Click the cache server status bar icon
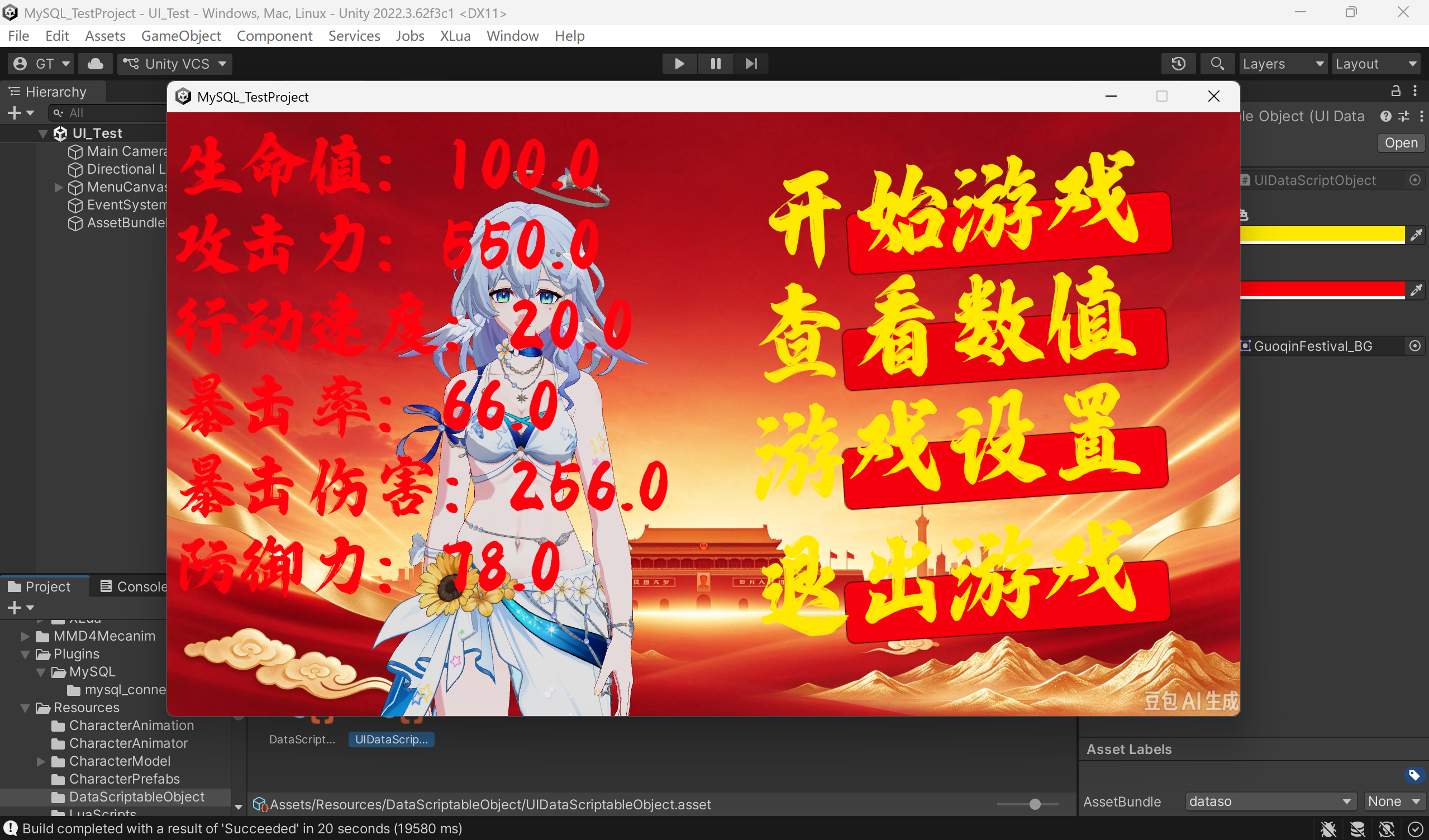Screen dimensions: 1429x840 click(1357, 829)
